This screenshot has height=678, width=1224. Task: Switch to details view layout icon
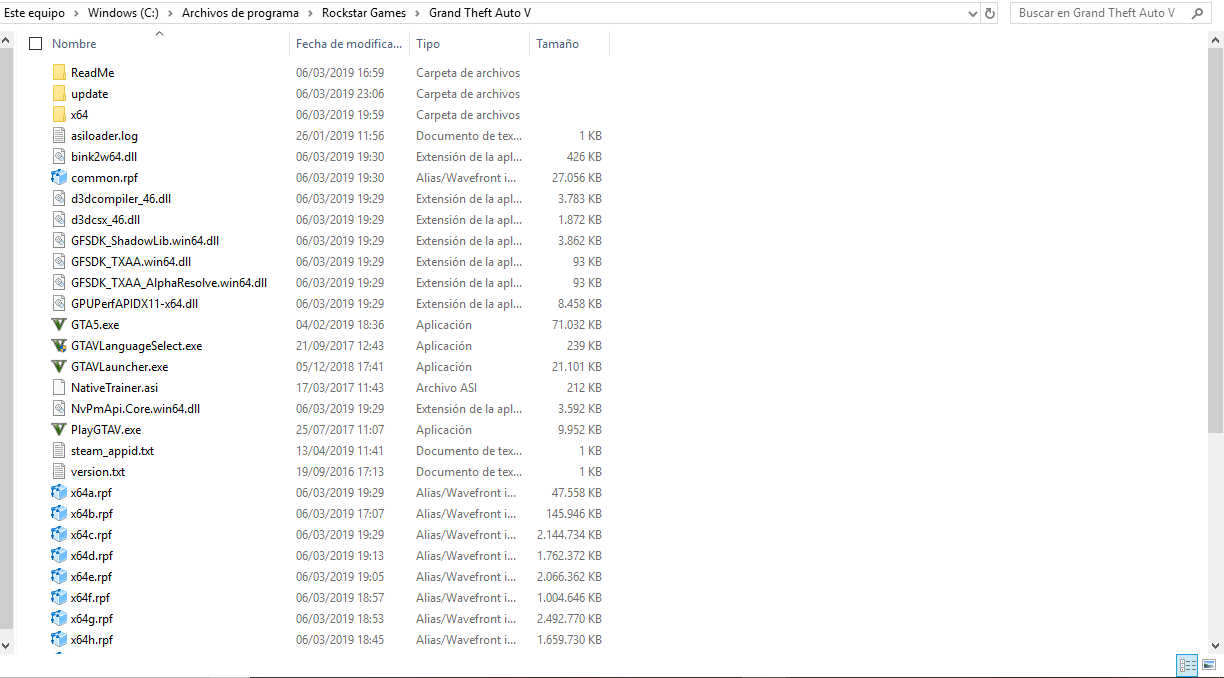1188,665
